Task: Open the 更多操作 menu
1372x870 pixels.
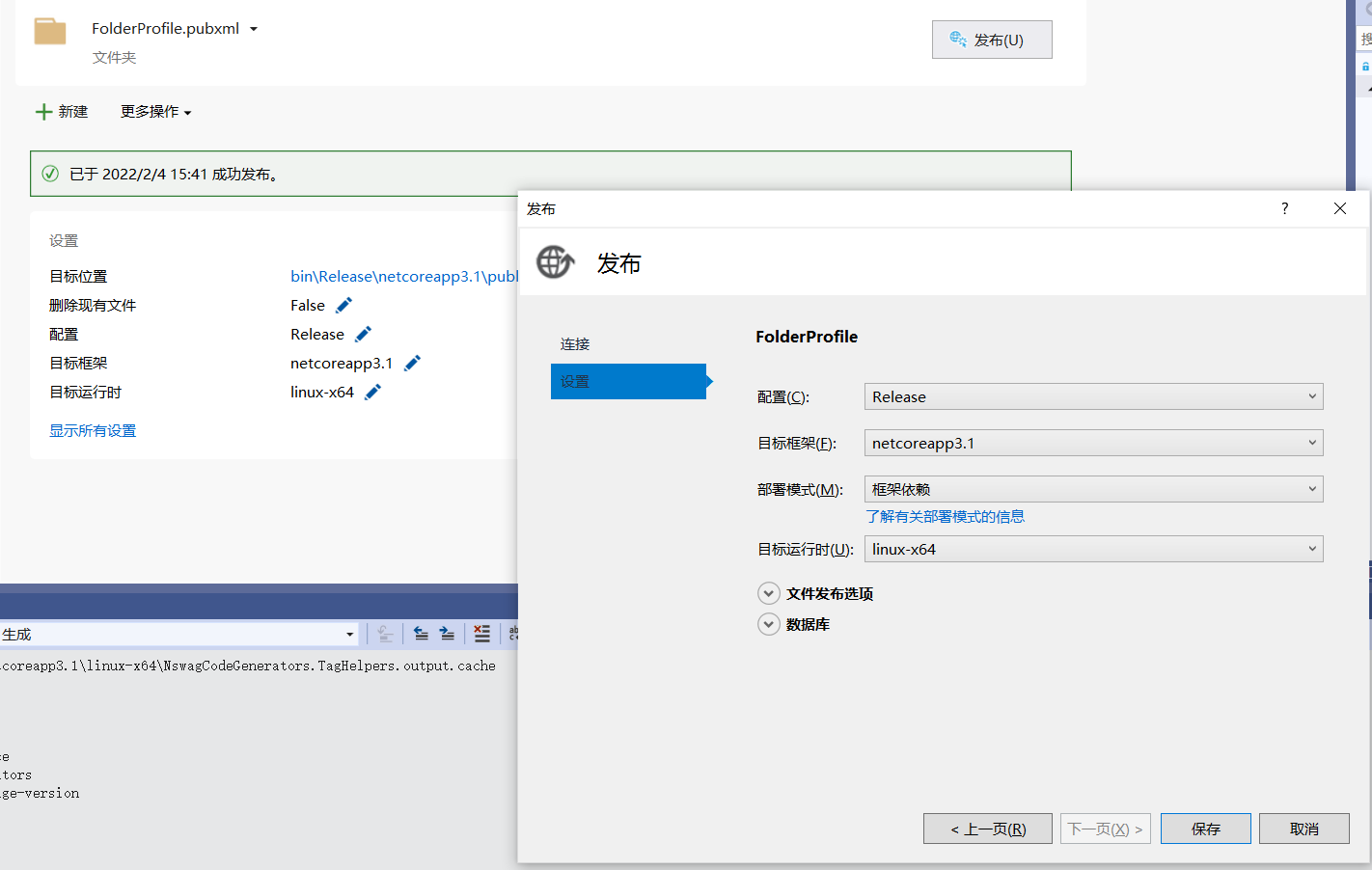Action: [155, 112]
